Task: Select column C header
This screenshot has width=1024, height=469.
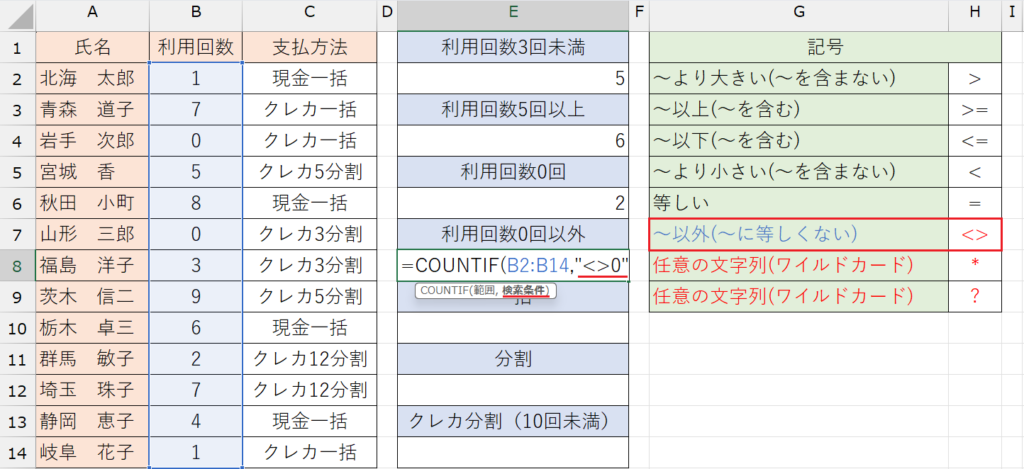Action: click(310, 15)
